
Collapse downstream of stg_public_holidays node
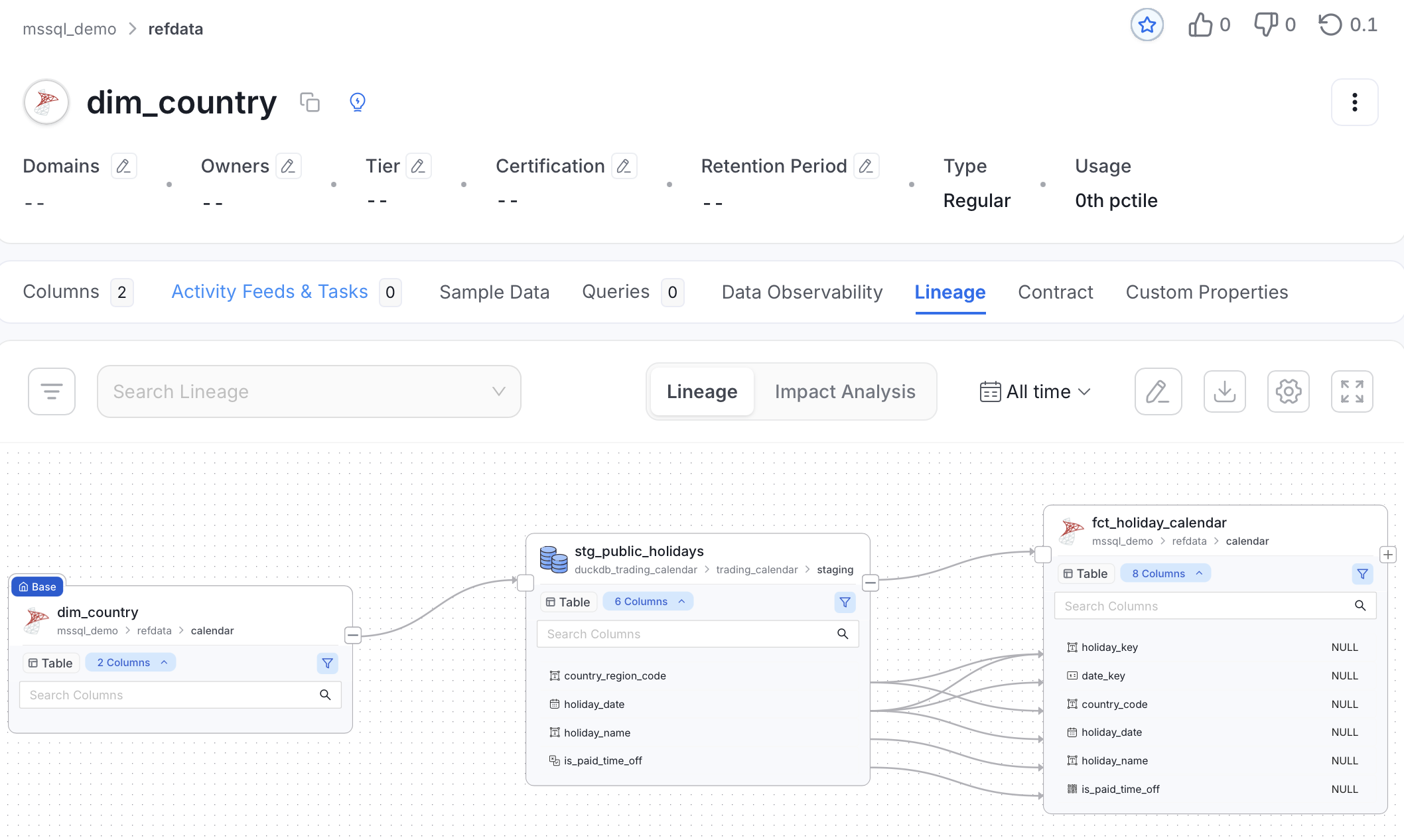coord(871,583)
